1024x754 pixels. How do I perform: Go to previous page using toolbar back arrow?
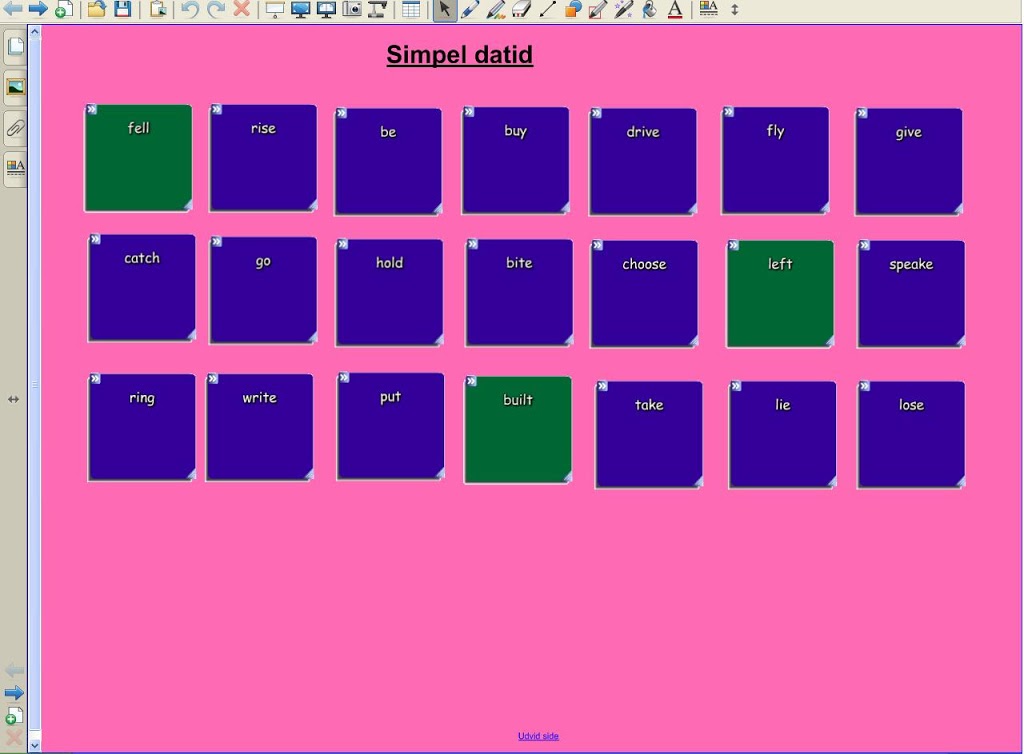tap(12, 8)
